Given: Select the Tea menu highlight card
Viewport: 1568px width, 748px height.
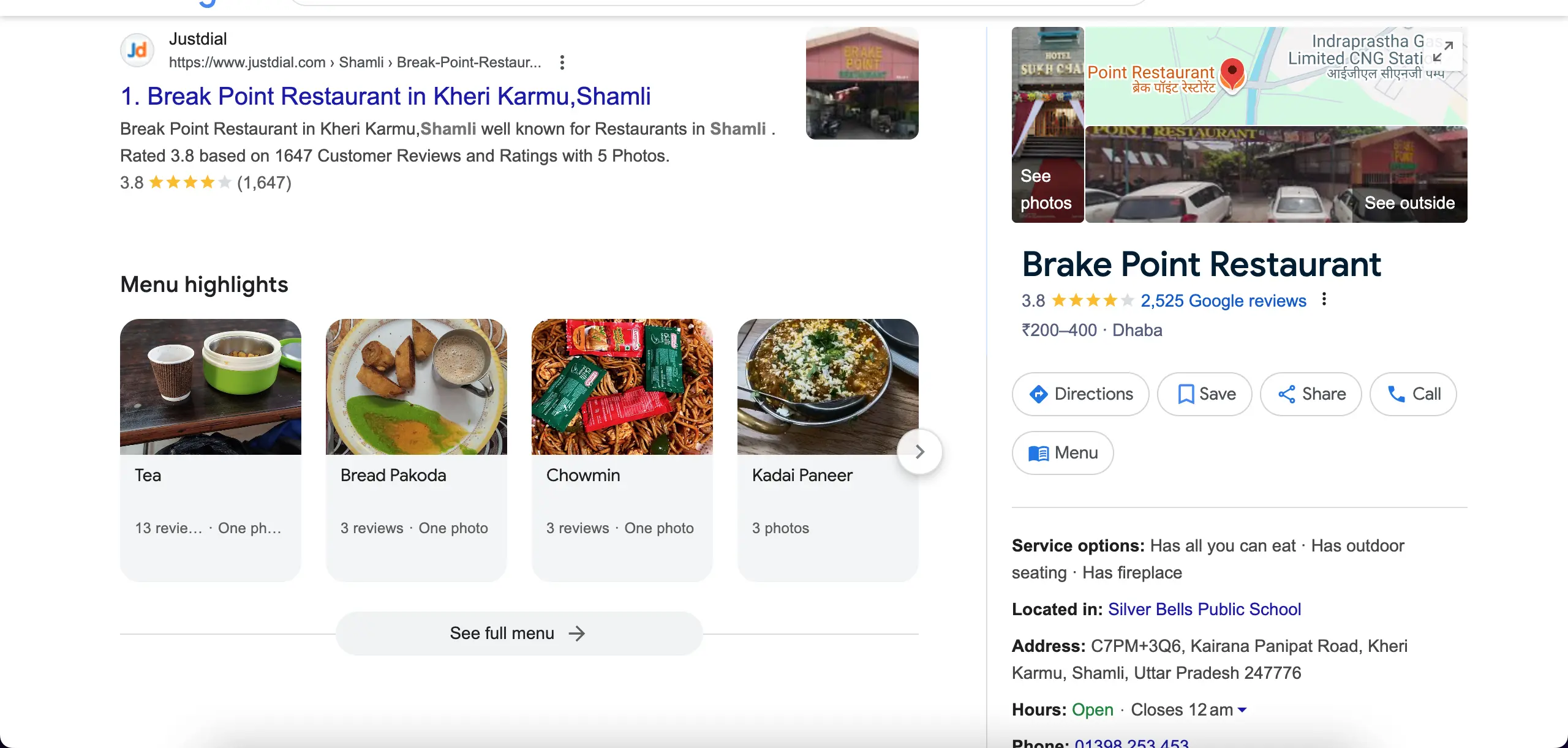Looking at the screenshot, I should [x=211, y=450].
